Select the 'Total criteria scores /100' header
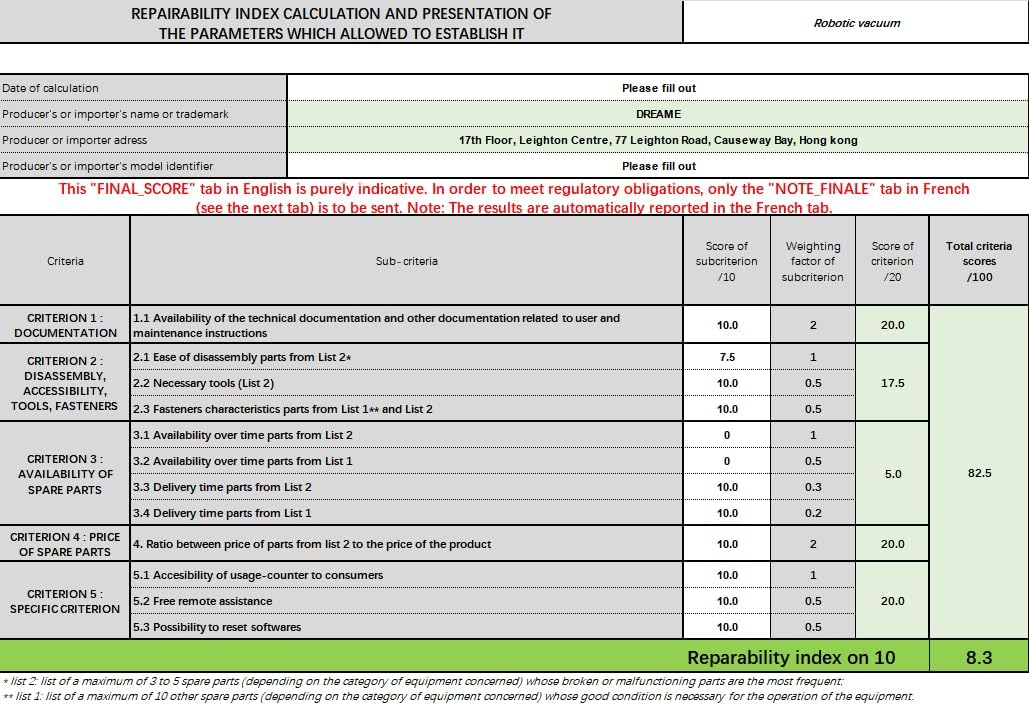 point(979,261)
